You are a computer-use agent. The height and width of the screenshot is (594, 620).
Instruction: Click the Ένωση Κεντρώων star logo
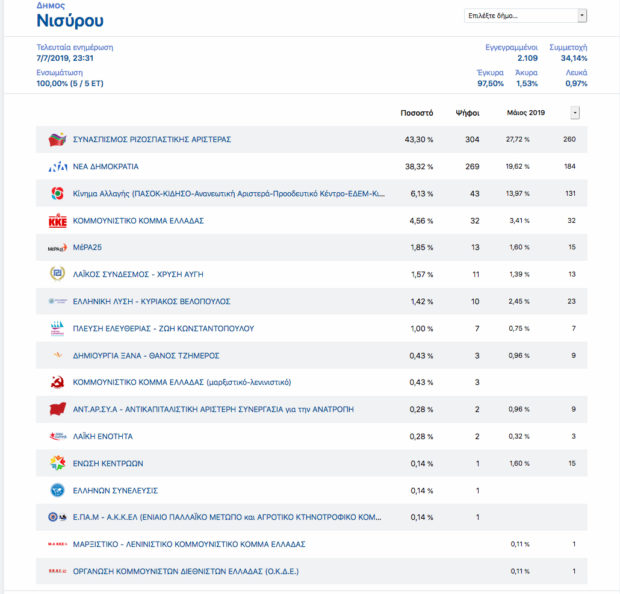(57, 463)
